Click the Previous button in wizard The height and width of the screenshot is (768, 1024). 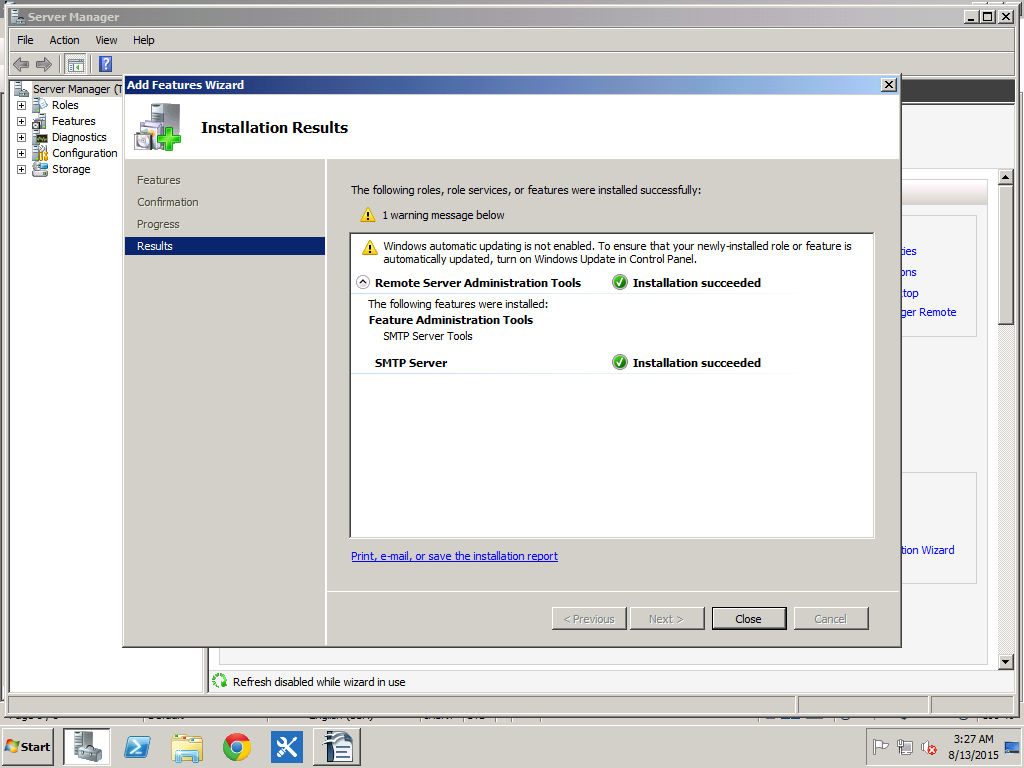[x=589, y=618]
